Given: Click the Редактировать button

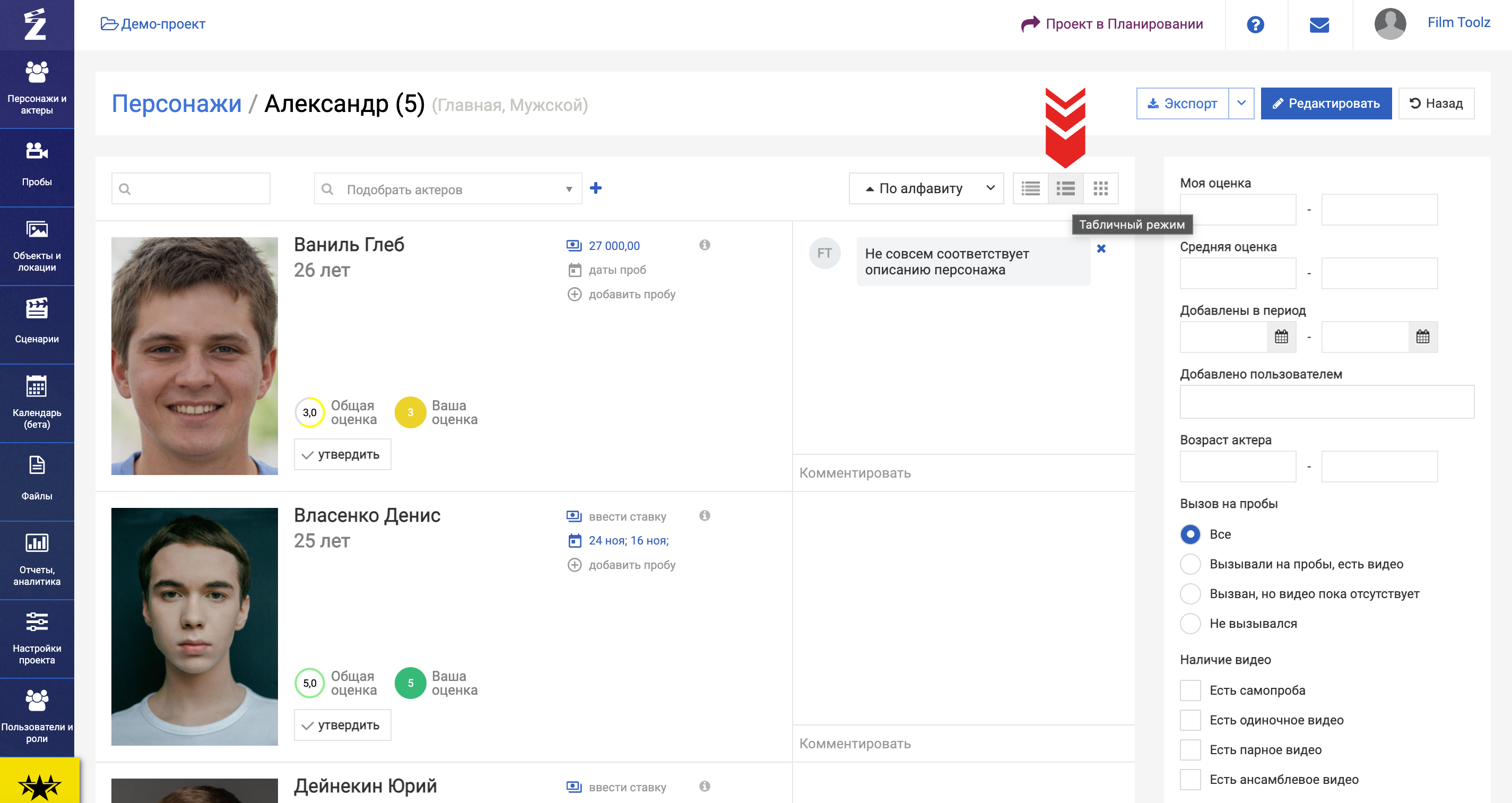Looking at the screenshot, I should point(1326,103).
